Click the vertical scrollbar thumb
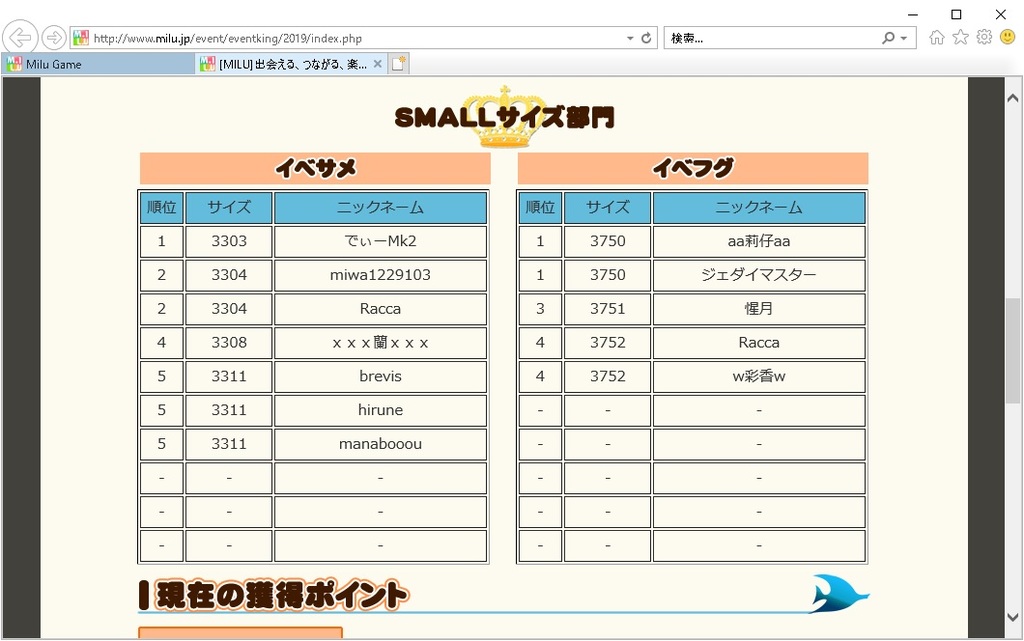1024x641 pixels. (1013, 350)
